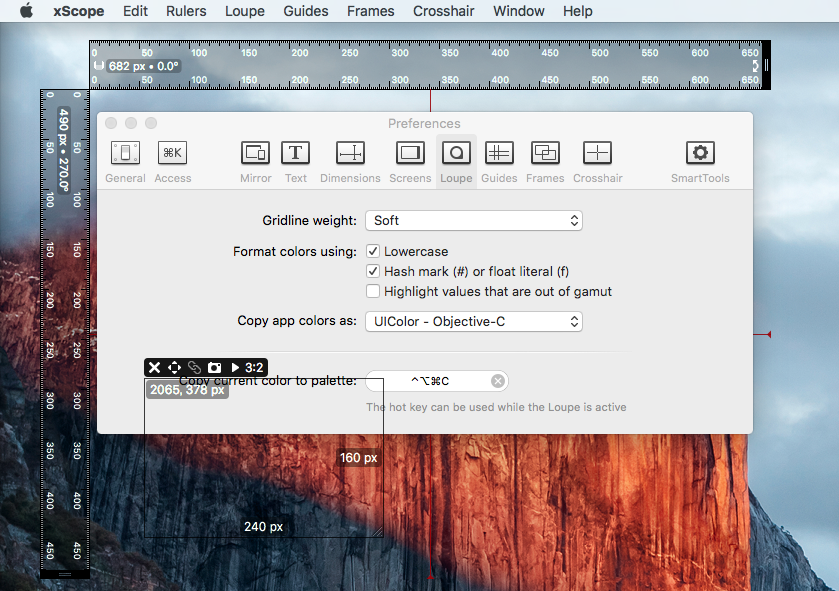Open the Copy app colors as dropdown
Viewport: 839px width, 591px height.
tap(474, 321)
